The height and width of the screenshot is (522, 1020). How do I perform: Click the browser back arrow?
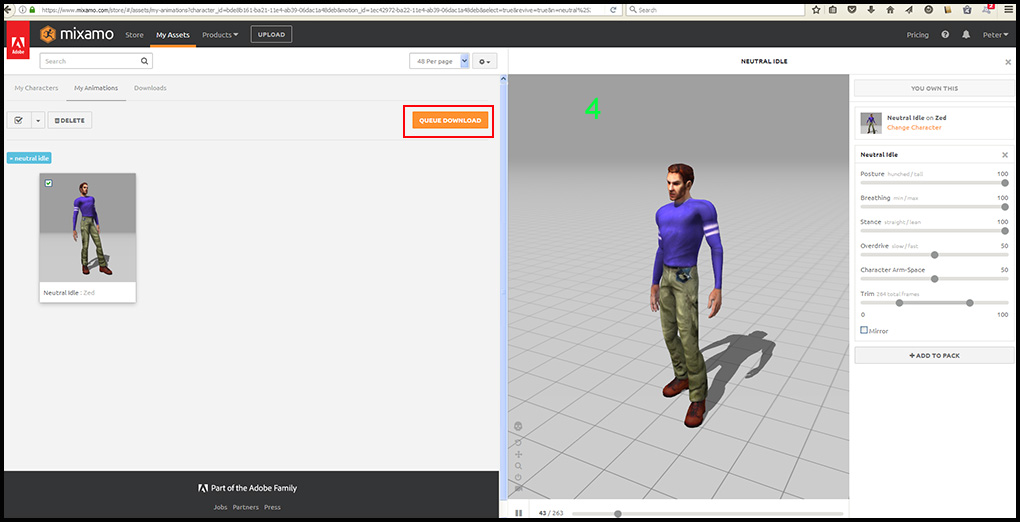pos(8,10)
